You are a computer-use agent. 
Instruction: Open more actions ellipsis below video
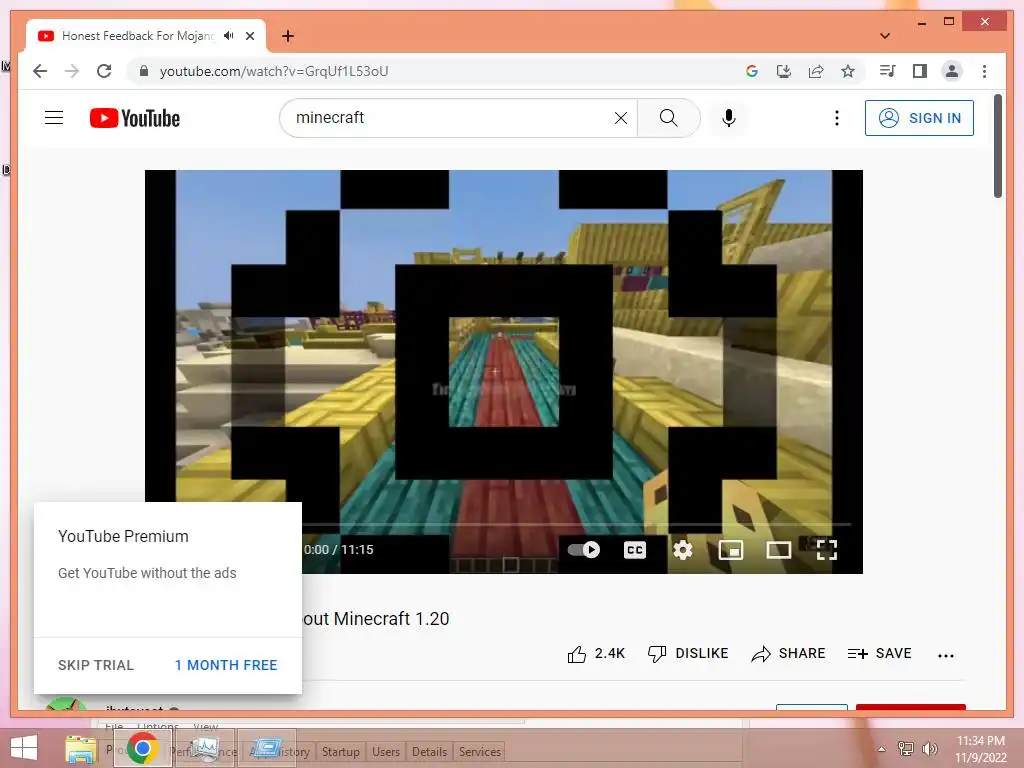tap(946, 655)
